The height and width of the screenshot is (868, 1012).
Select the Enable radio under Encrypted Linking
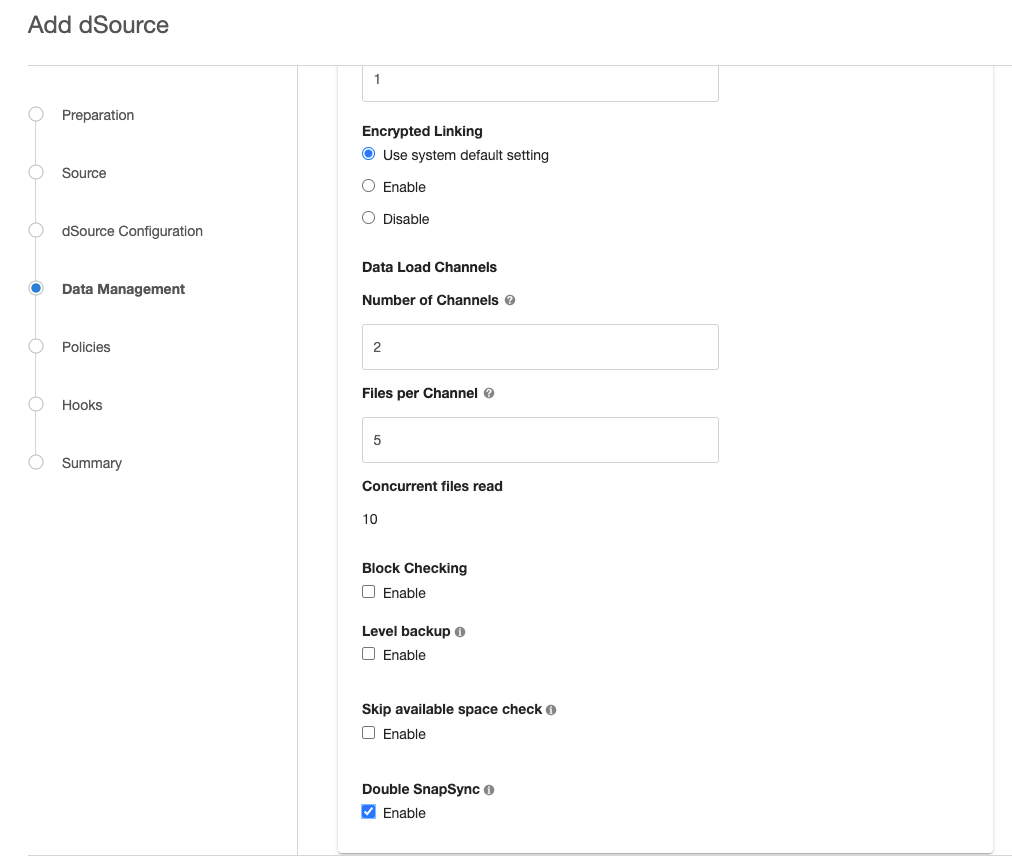click(368, 186)
